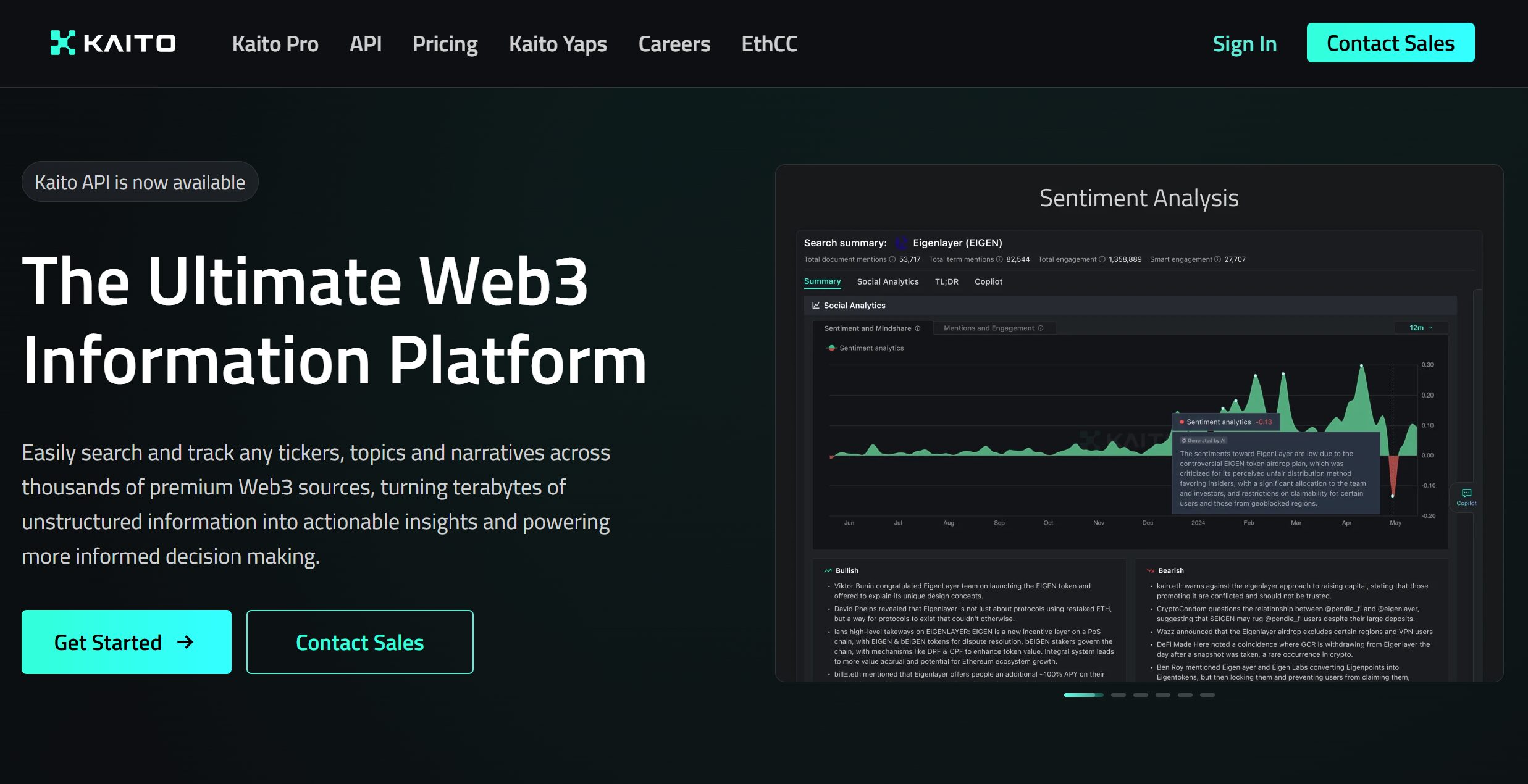The image size is (1528, 784).
Task: Open the Careers page link
Action: click(674, 44)
